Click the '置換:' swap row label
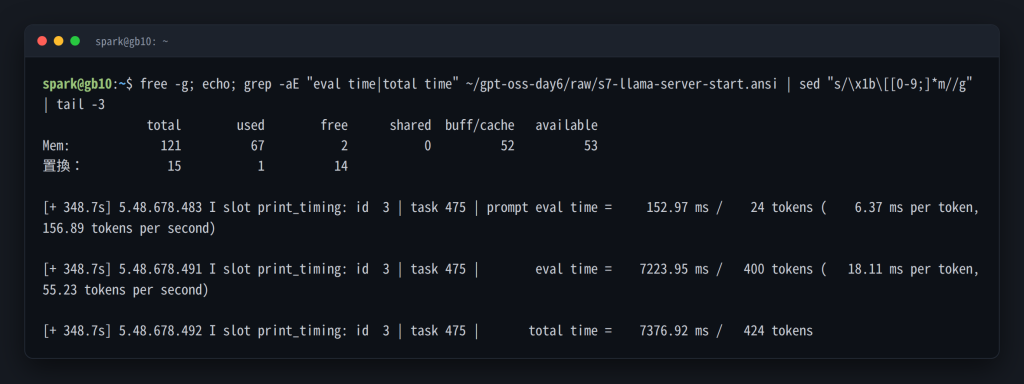This screenshot has width=1024, height=384. click(61, 167)
